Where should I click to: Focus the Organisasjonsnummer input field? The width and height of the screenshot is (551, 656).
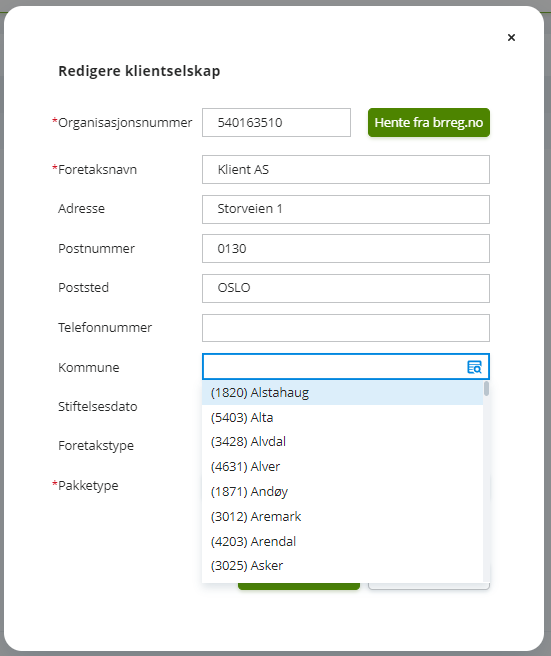(x=276, y=123)
